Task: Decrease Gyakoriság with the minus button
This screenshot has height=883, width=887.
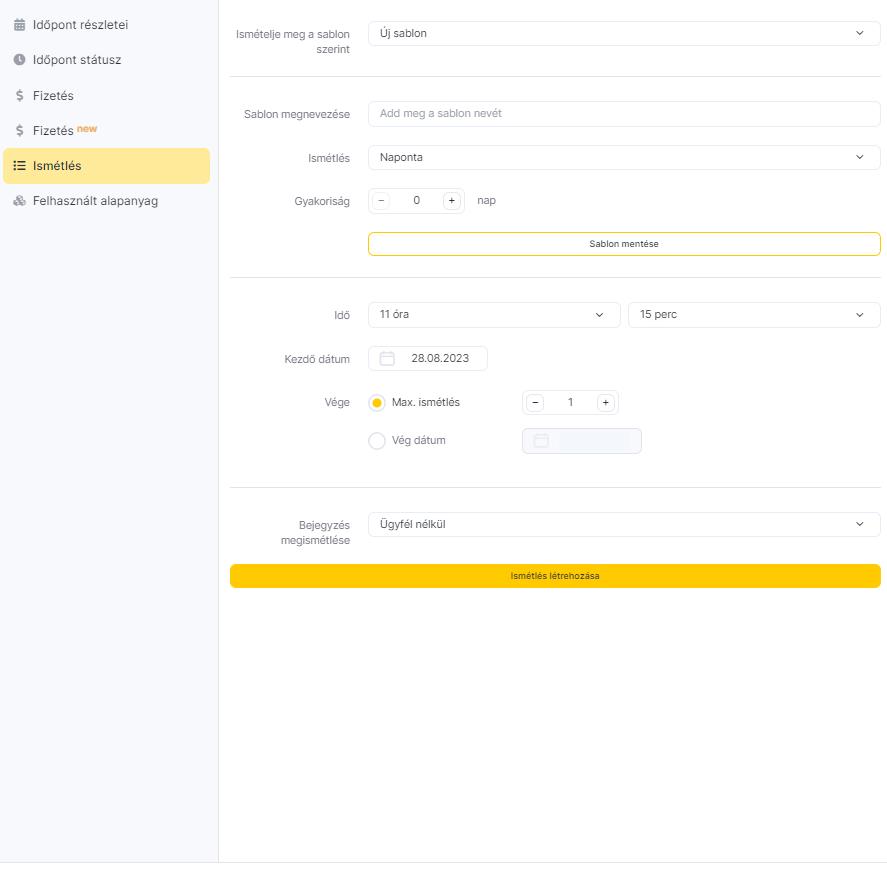Action: [x=382, y=201]
